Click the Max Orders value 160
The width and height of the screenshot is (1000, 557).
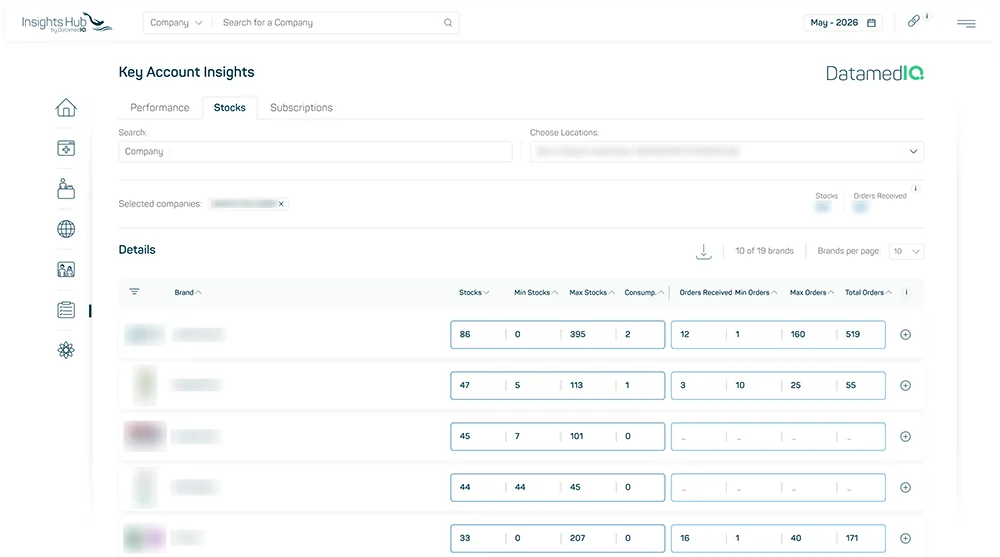tap(797, 334)
